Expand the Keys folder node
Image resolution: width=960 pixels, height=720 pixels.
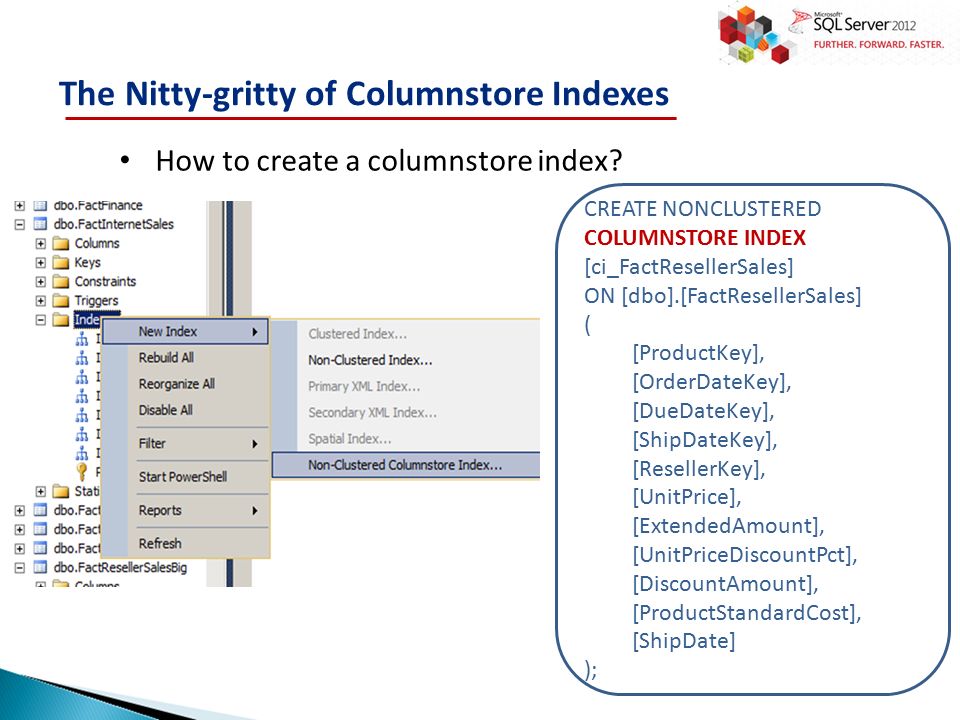tap(40, 263)
